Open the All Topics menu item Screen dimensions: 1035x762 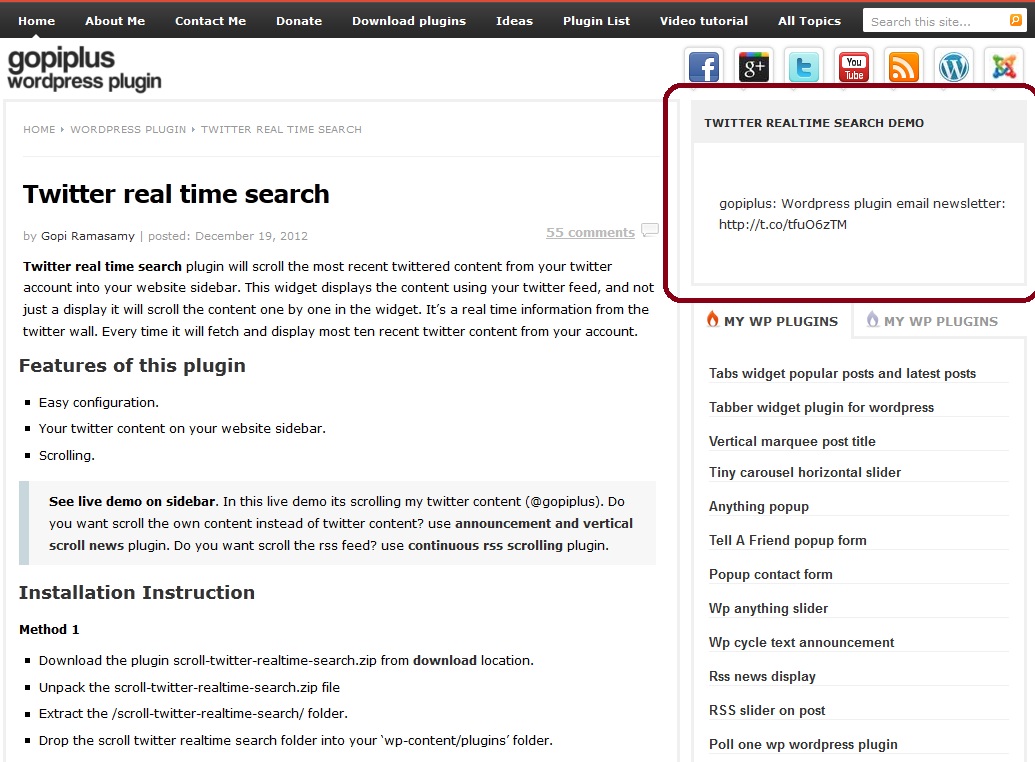point(809,20)
